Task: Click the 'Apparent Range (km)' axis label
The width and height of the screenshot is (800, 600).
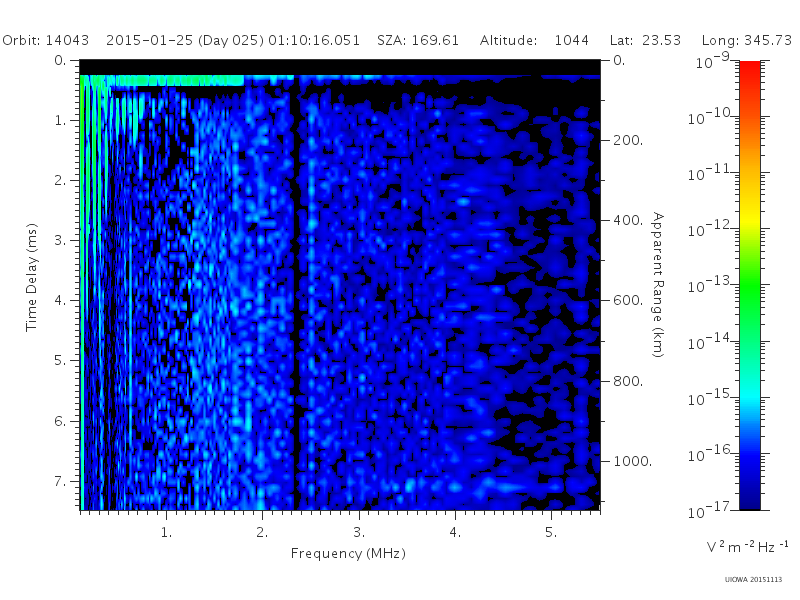Action: click(658, 285)
